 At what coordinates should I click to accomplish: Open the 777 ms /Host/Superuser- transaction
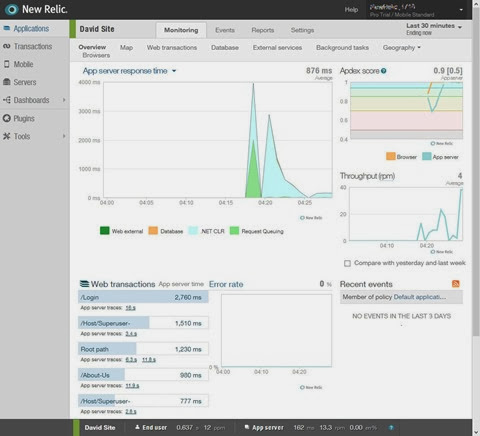143,401
